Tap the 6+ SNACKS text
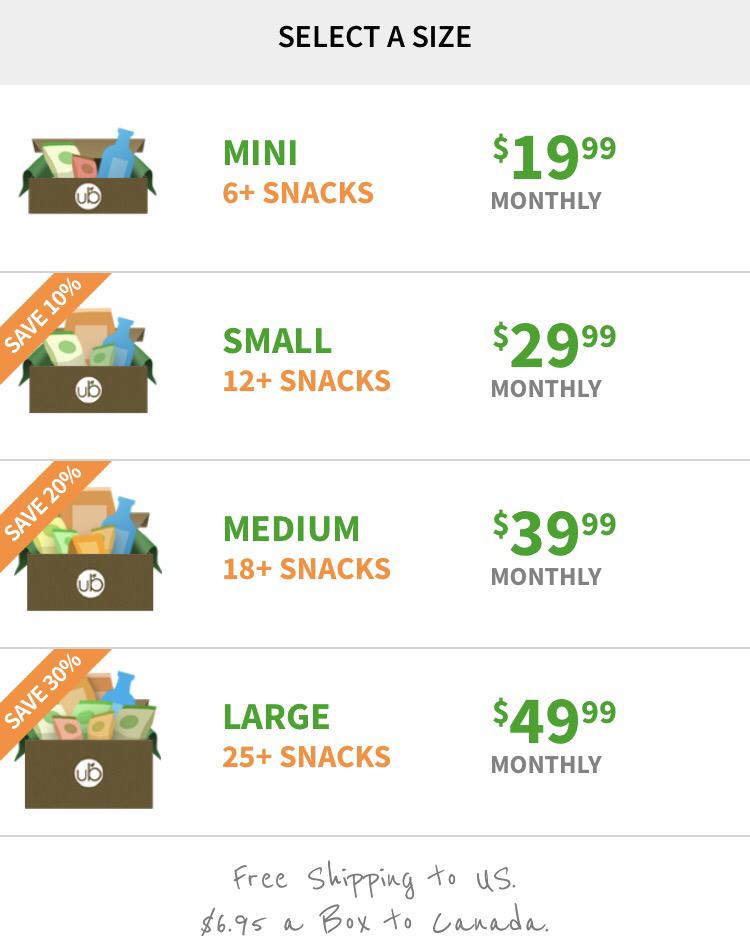The image size is (750, 936). pyautogui.click(x=298, y=193)
